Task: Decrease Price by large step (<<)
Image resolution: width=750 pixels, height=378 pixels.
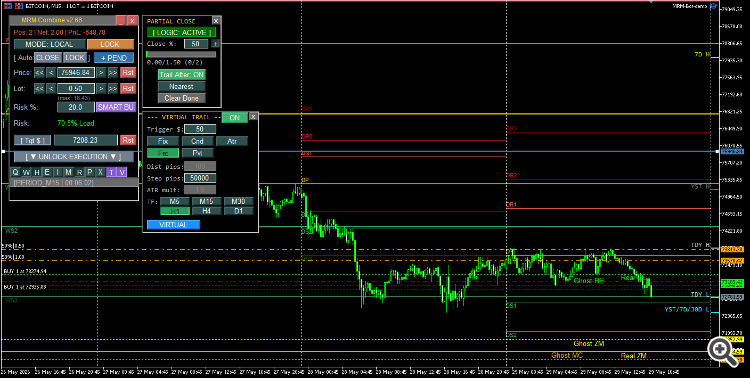Action: [x=39, y=73]
